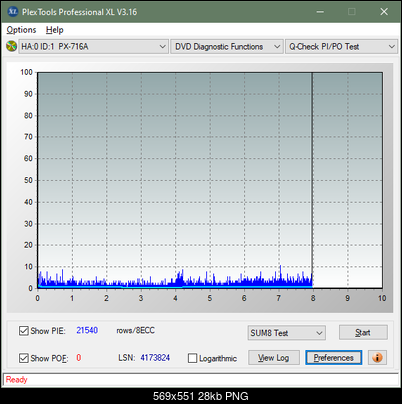
Task: Click the PIE value 21540
Action: pyautogui.click(x=87, y=330)
